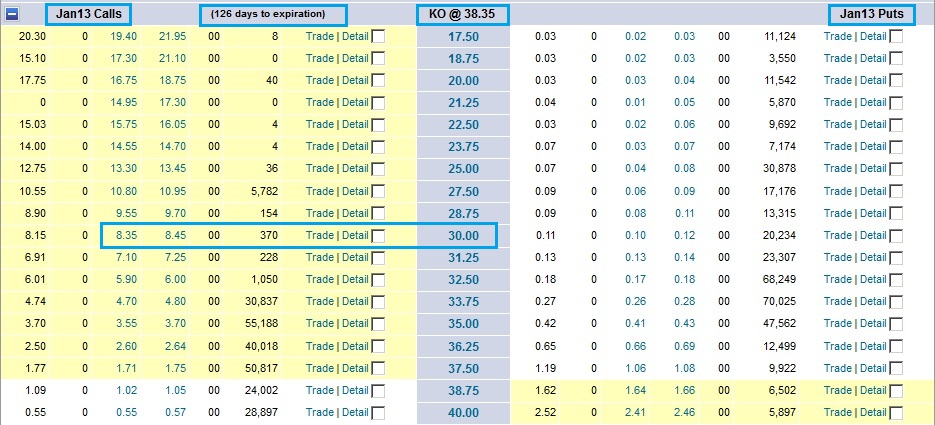Click put ask 0.43 at strike 35.00

click(685, 324)
